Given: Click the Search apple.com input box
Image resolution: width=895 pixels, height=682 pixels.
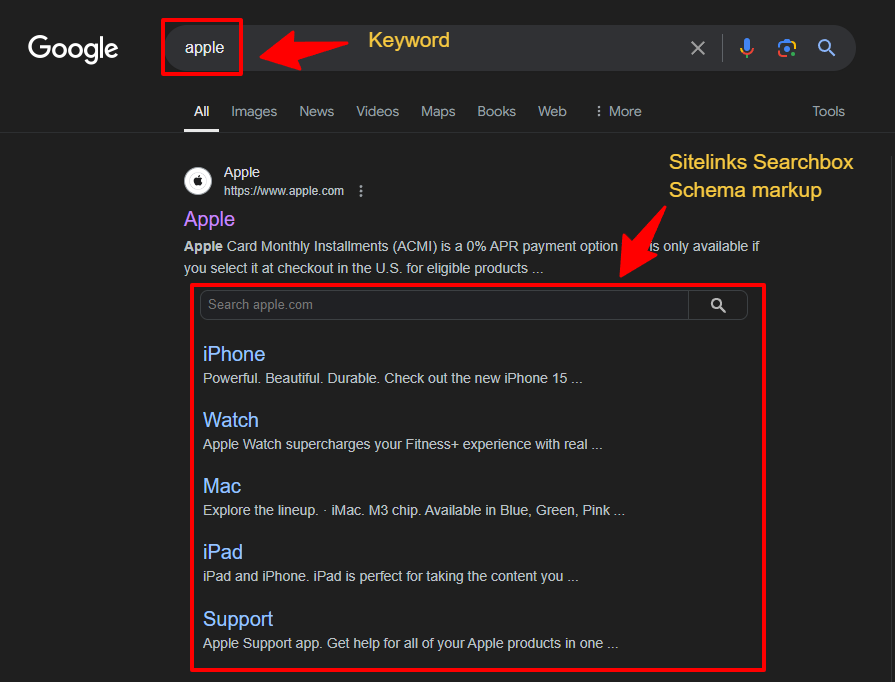Looking at the screenshot, I should tap(444, 305).
